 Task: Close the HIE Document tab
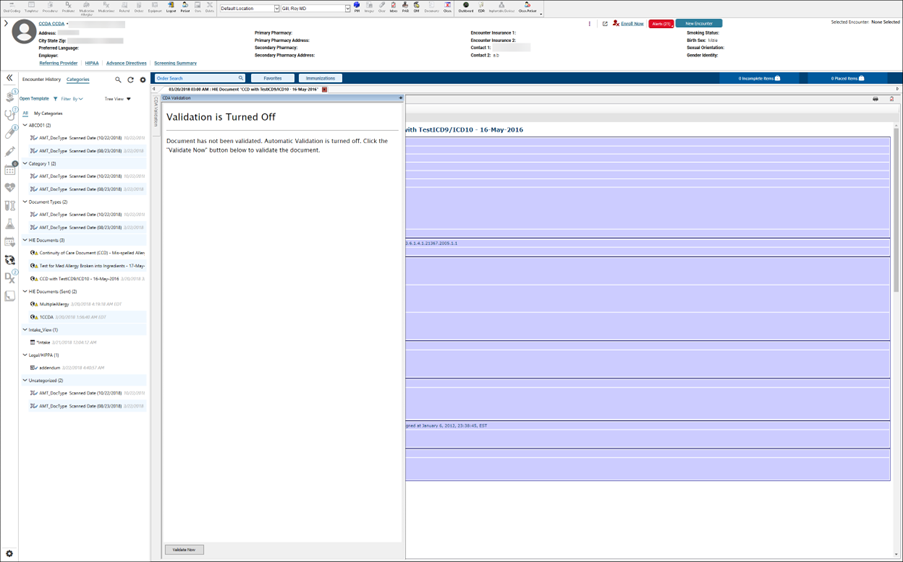[x=324, y=89]
